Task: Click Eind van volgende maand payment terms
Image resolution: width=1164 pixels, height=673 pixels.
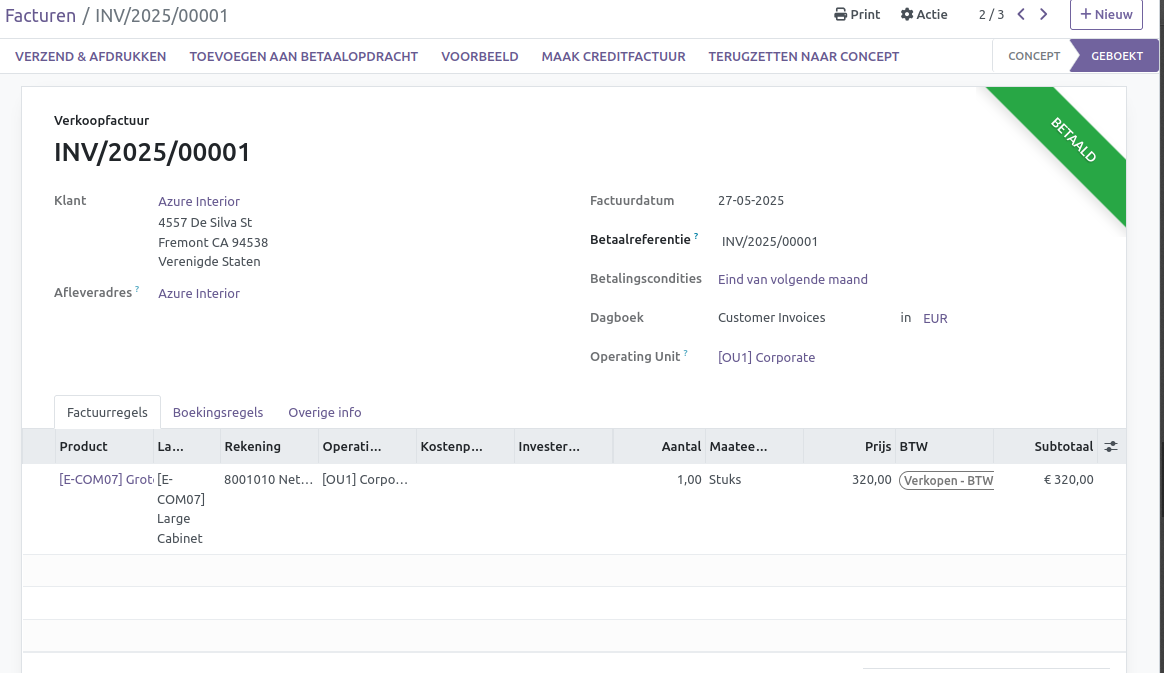Action: tap(792, 280)
